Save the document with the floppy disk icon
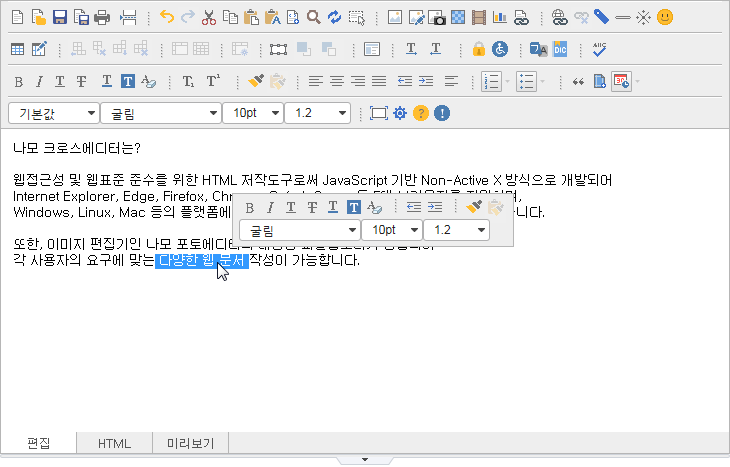This screenshot has height=467, width=730. coord(60,18)
